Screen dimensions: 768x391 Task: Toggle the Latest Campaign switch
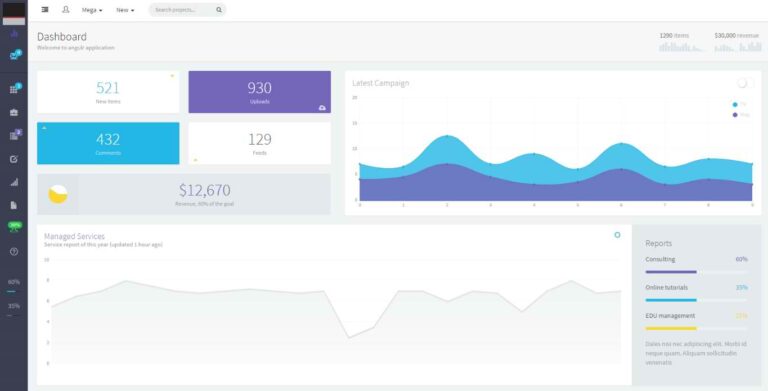745,83
